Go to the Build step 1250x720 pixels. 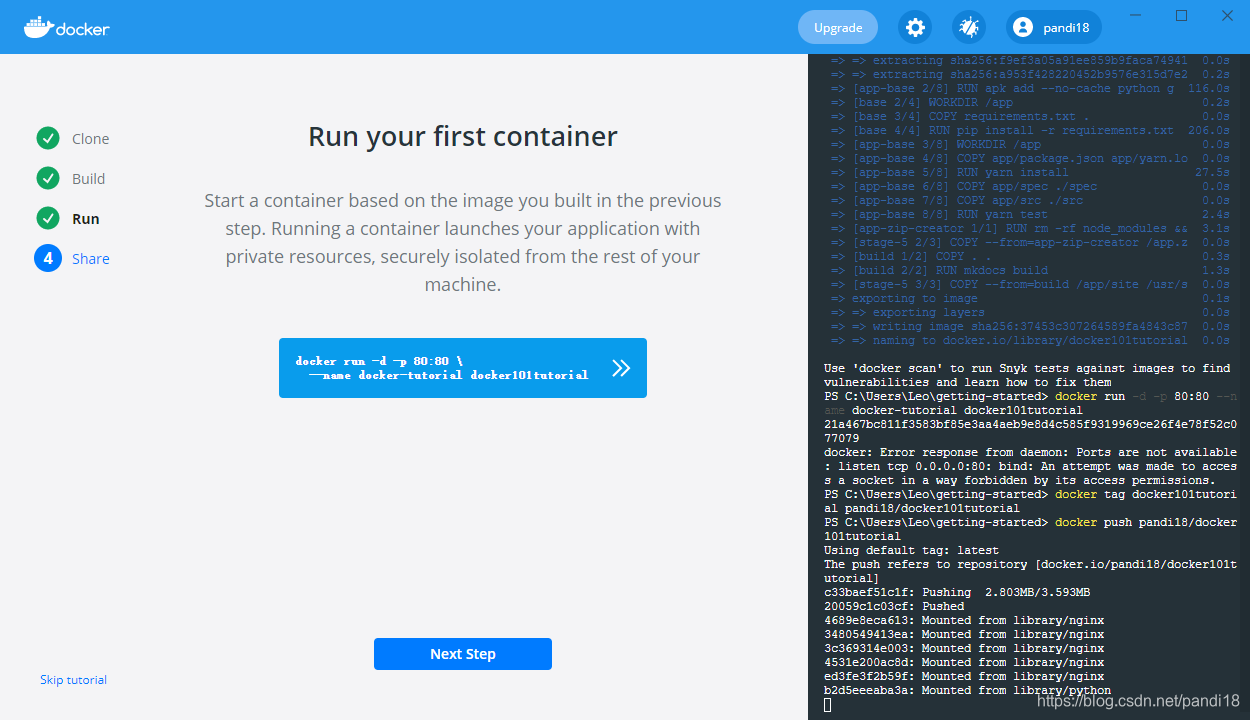(88, 179)
